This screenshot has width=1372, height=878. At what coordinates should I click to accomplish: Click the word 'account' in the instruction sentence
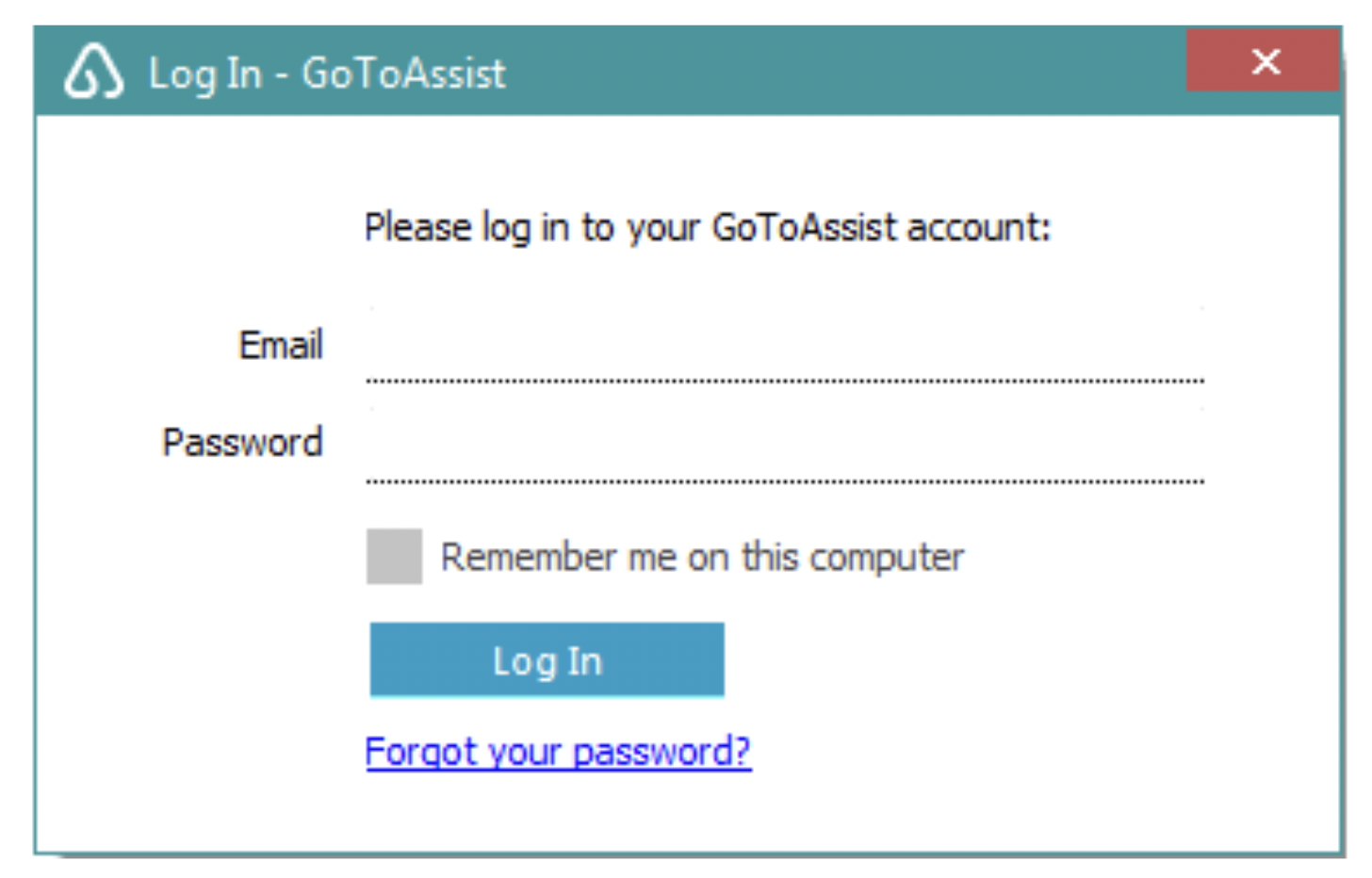click(975, 228)
